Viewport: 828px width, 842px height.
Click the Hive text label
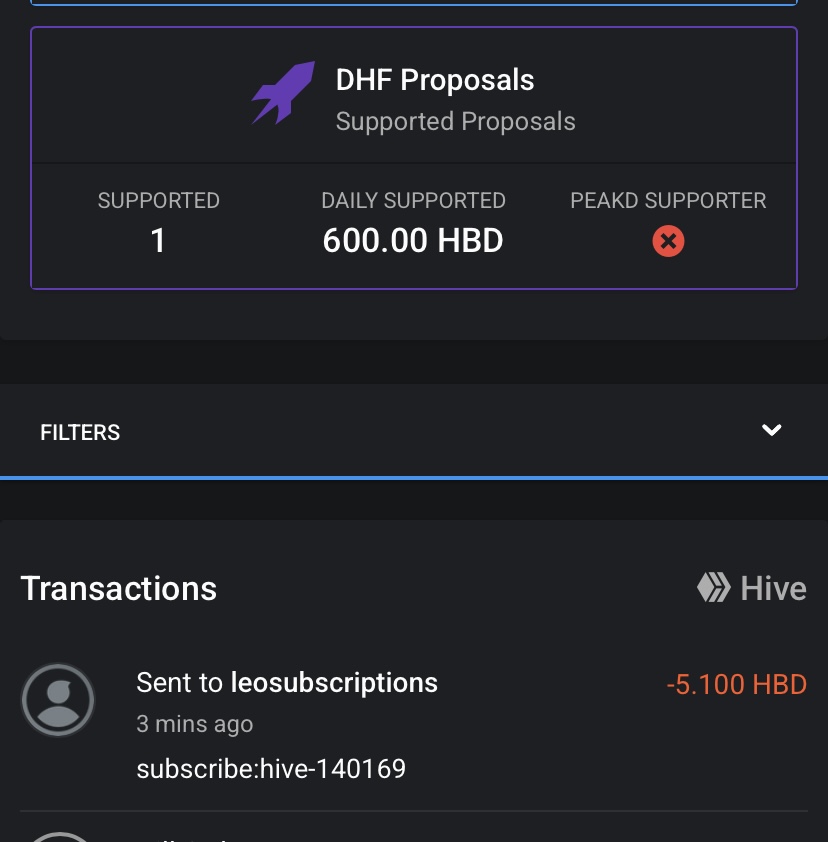[x=773, y=588]
